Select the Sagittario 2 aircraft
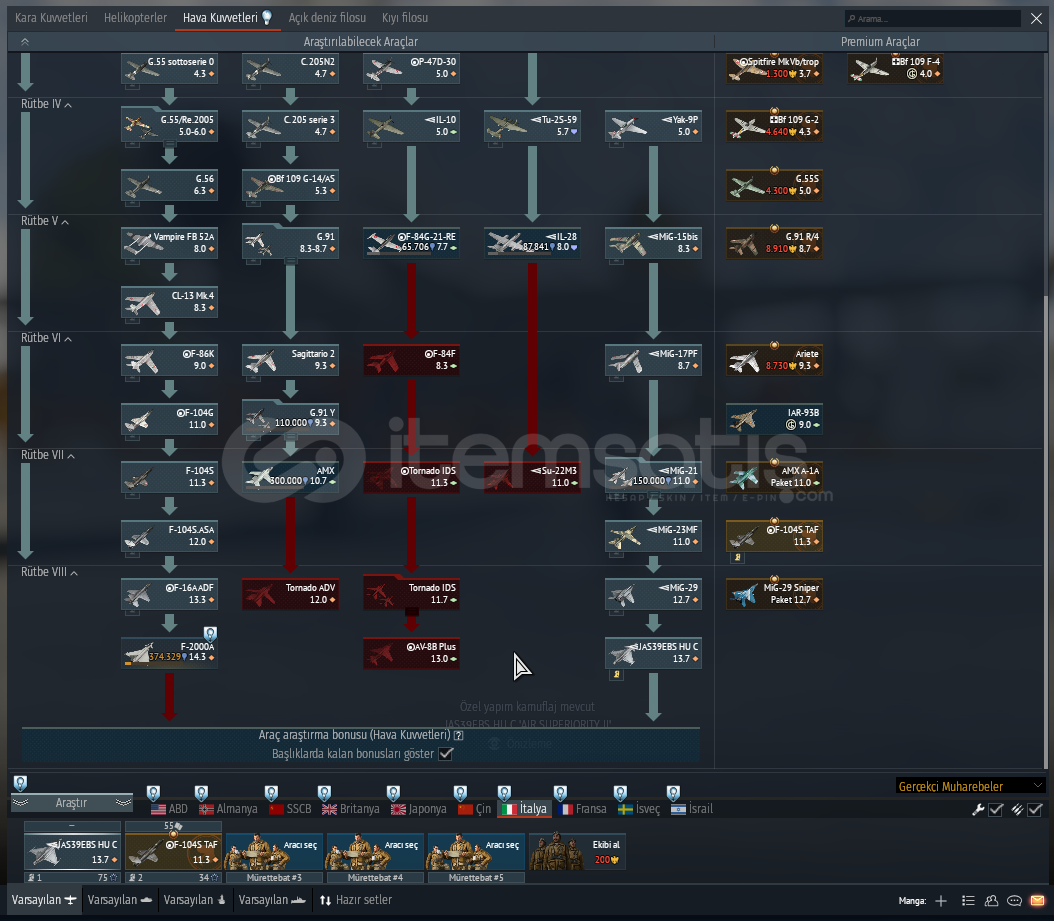Screen dimensions: 1054x921 290,360
